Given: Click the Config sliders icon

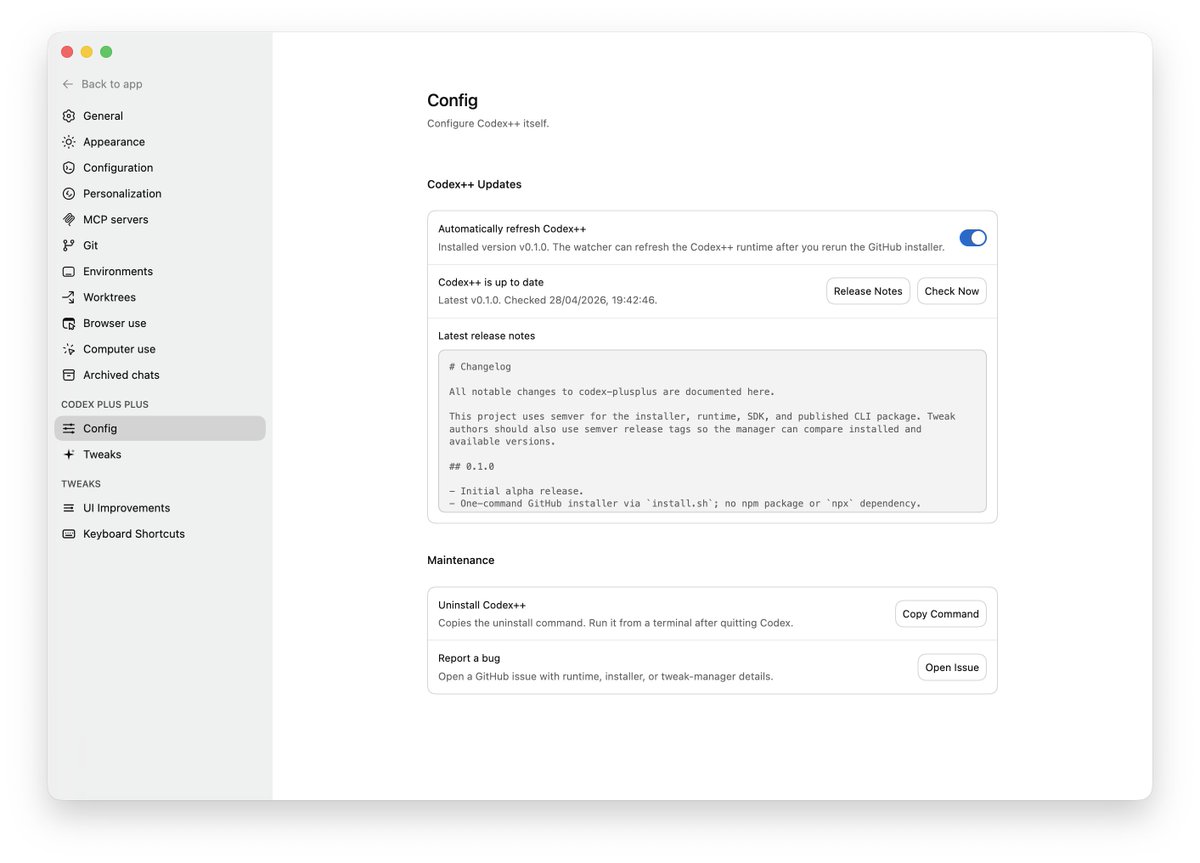Looking at the screenshot, I should [69, 429].
